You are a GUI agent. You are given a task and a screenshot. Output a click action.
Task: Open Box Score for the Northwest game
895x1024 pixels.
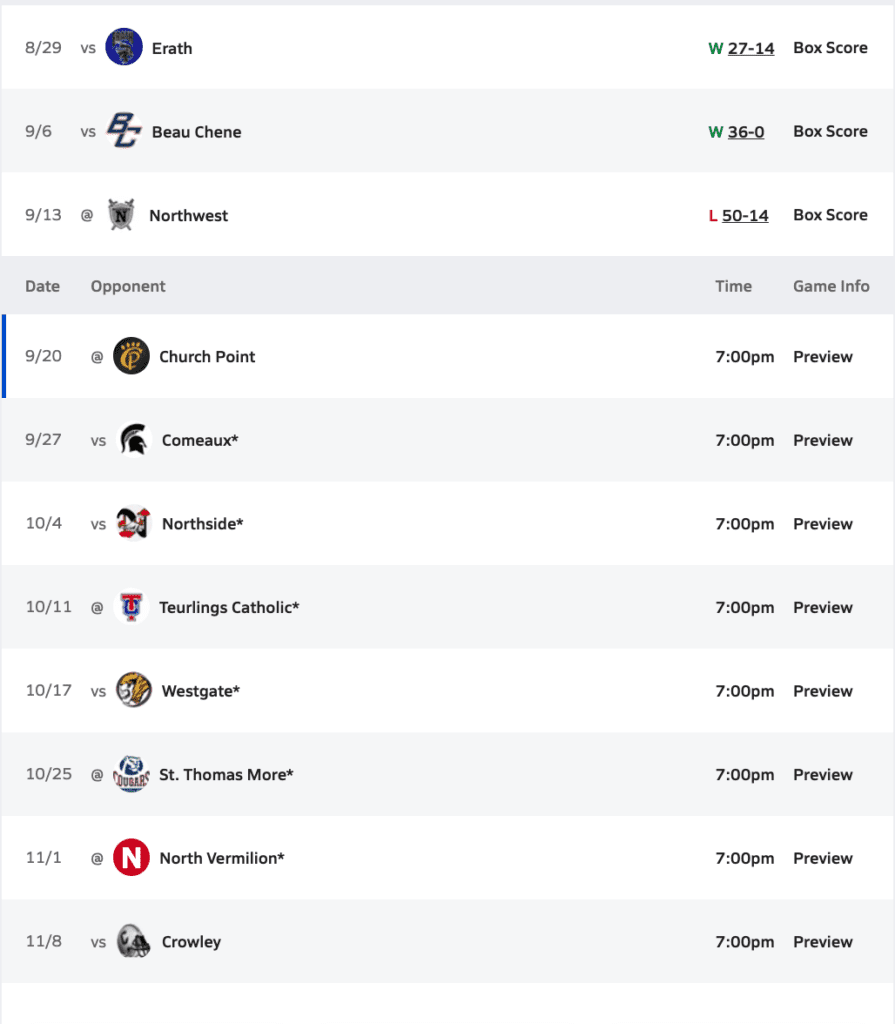[x=830, y=215]
